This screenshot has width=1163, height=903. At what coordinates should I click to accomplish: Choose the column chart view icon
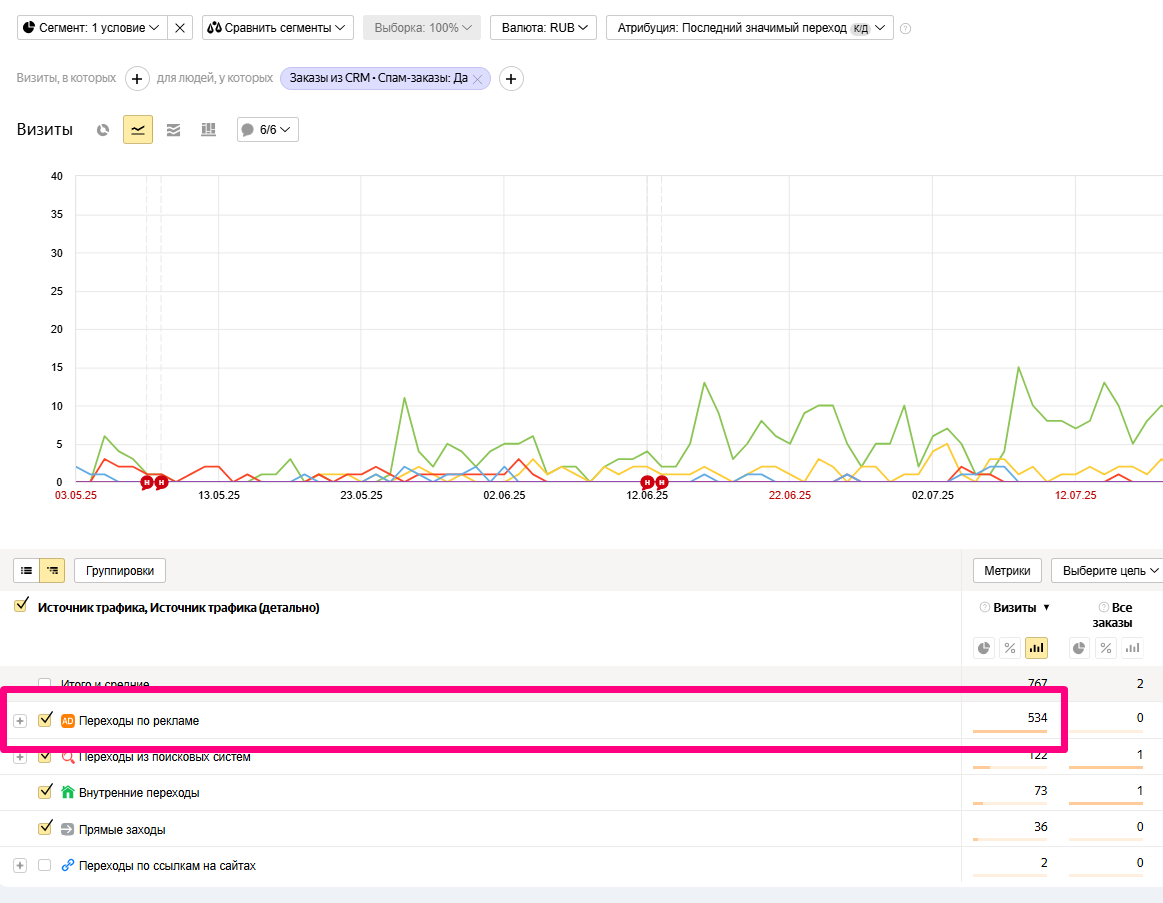[x=208, y=130]
